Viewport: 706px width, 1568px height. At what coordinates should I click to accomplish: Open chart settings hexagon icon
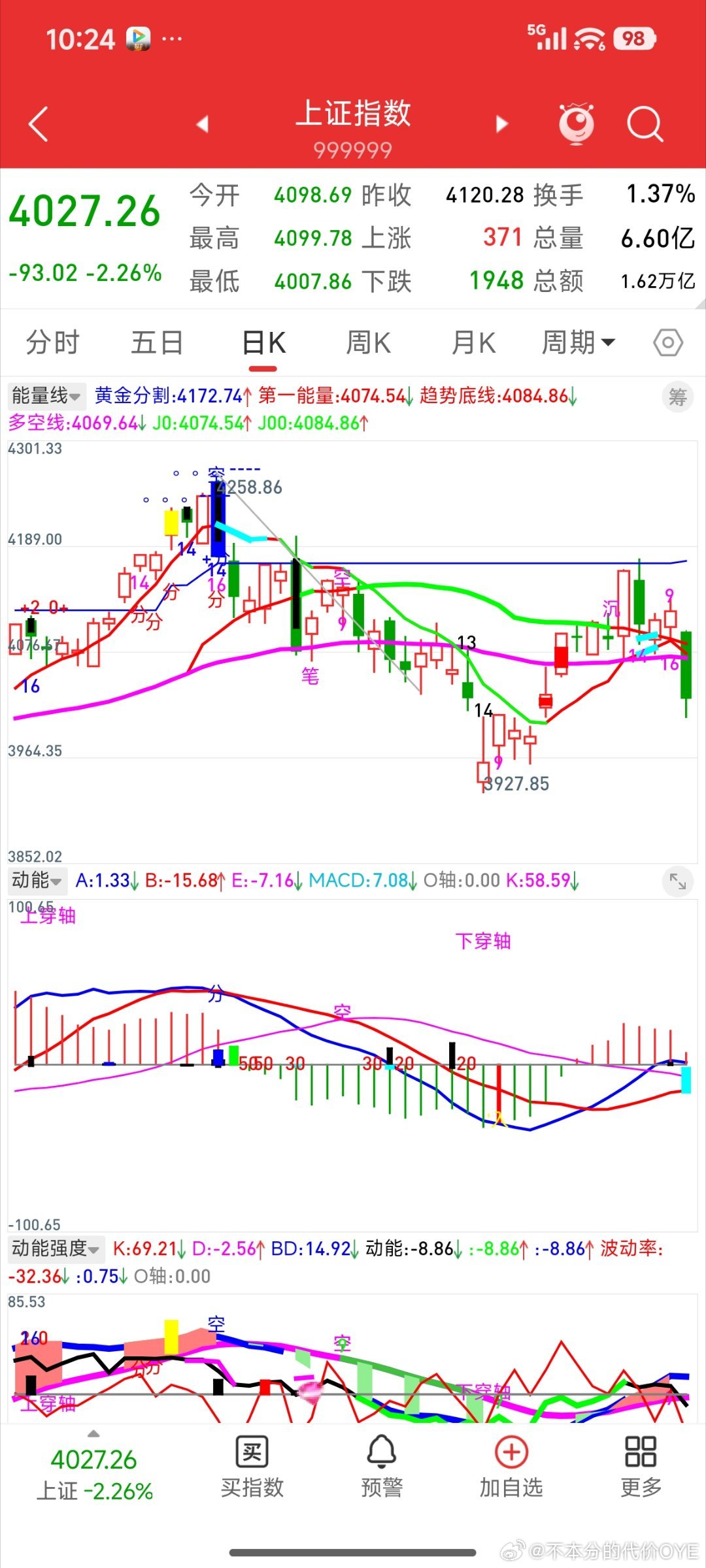point(668,342)
